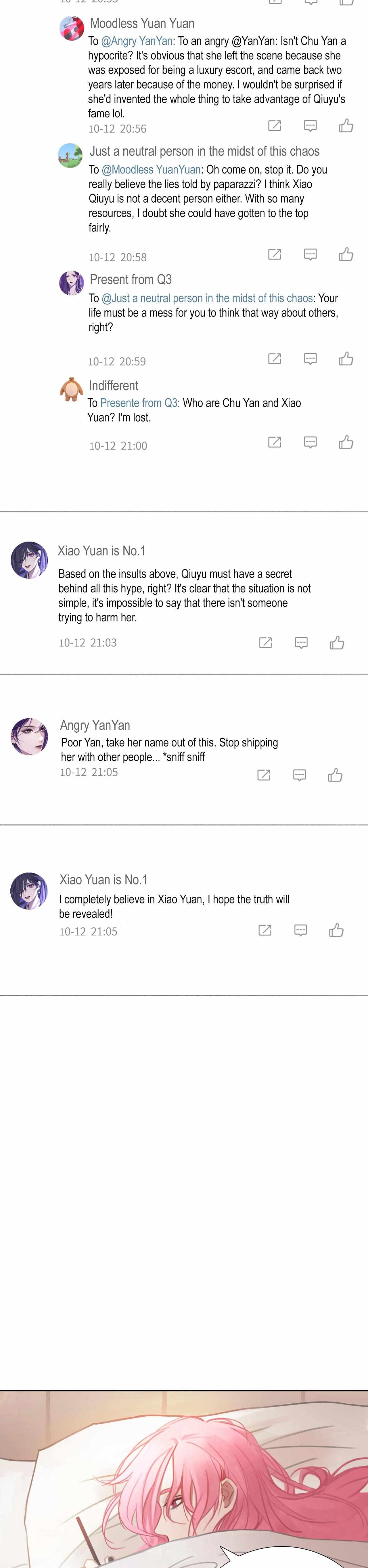The height and width of the screenshot is (1568, 368).
Task: Open the Indifferent username
Action: click(114, 385)
